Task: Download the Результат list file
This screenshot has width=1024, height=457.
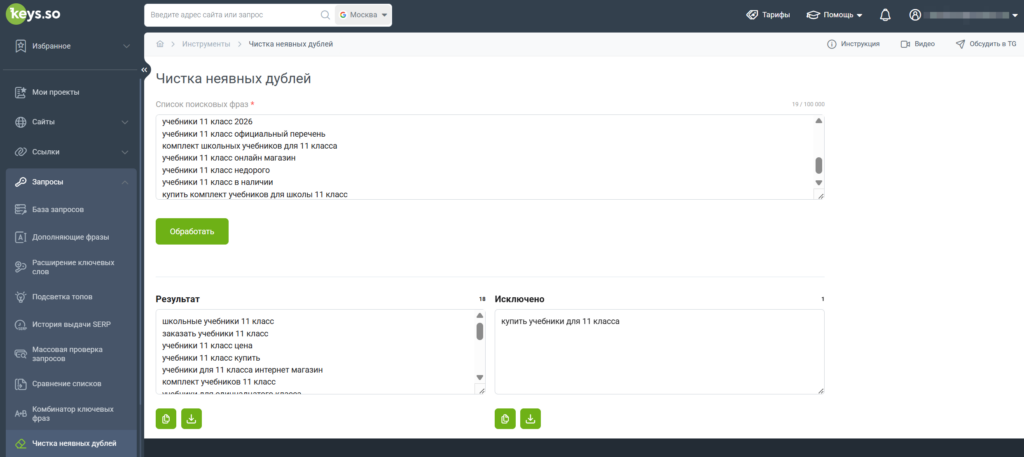Action: pos(191,418)
